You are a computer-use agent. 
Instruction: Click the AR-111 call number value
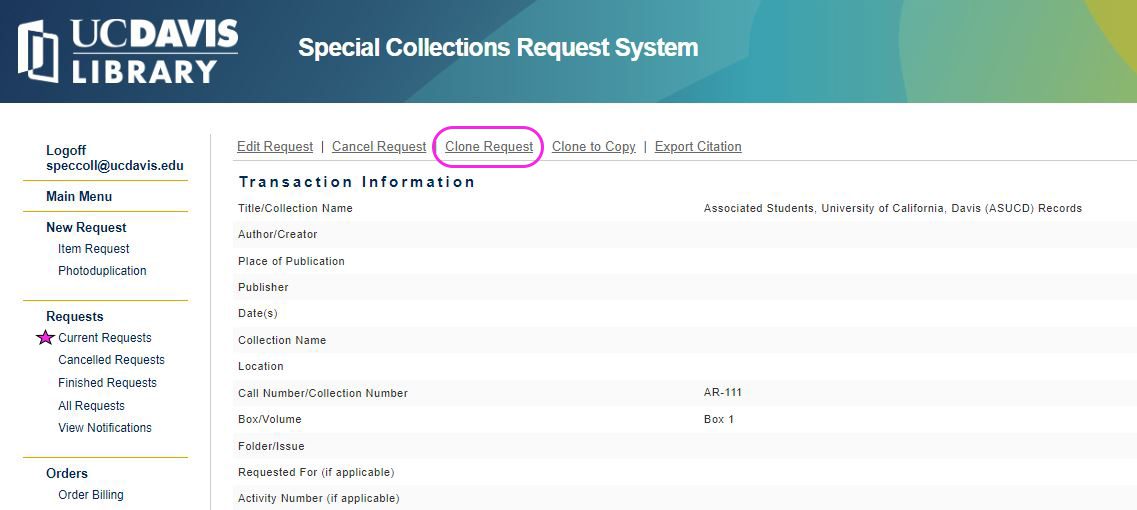(x=723, y=393)
